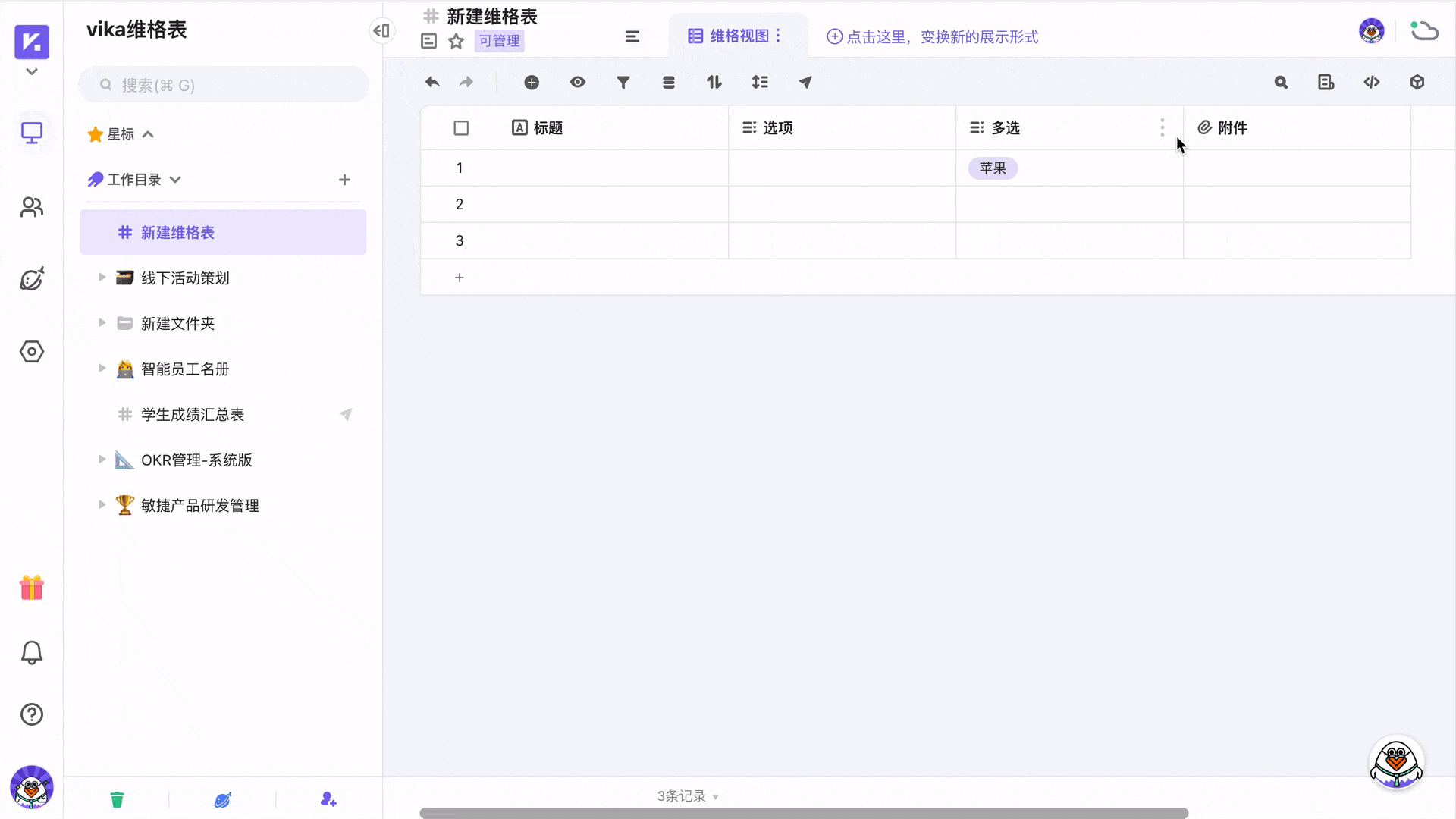
Task: Expand the 线下活动策划 folder
Action: (x=103, y=278)
